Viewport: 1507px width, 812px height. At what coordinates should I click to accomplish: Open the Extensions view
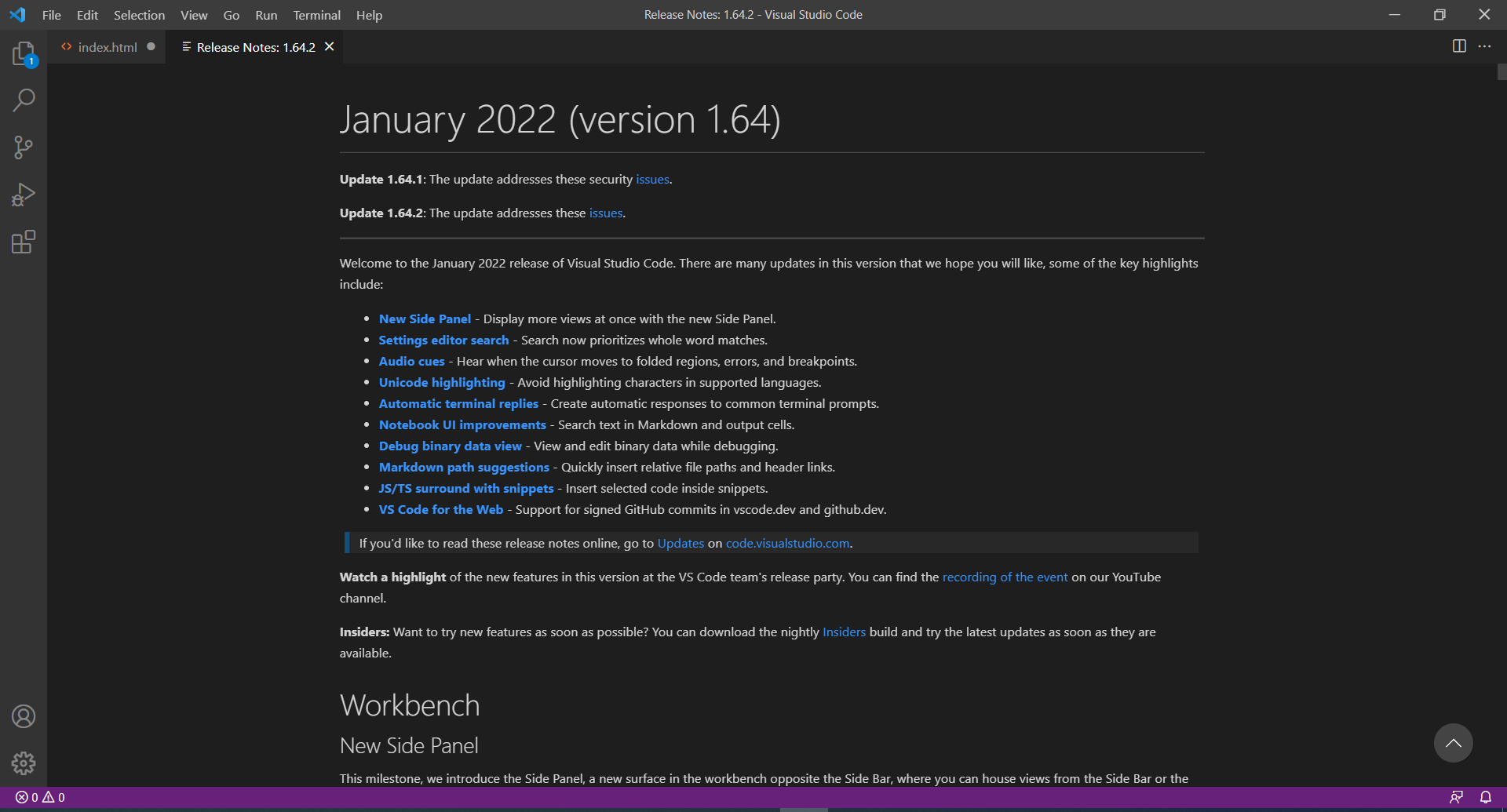[24, 242]
